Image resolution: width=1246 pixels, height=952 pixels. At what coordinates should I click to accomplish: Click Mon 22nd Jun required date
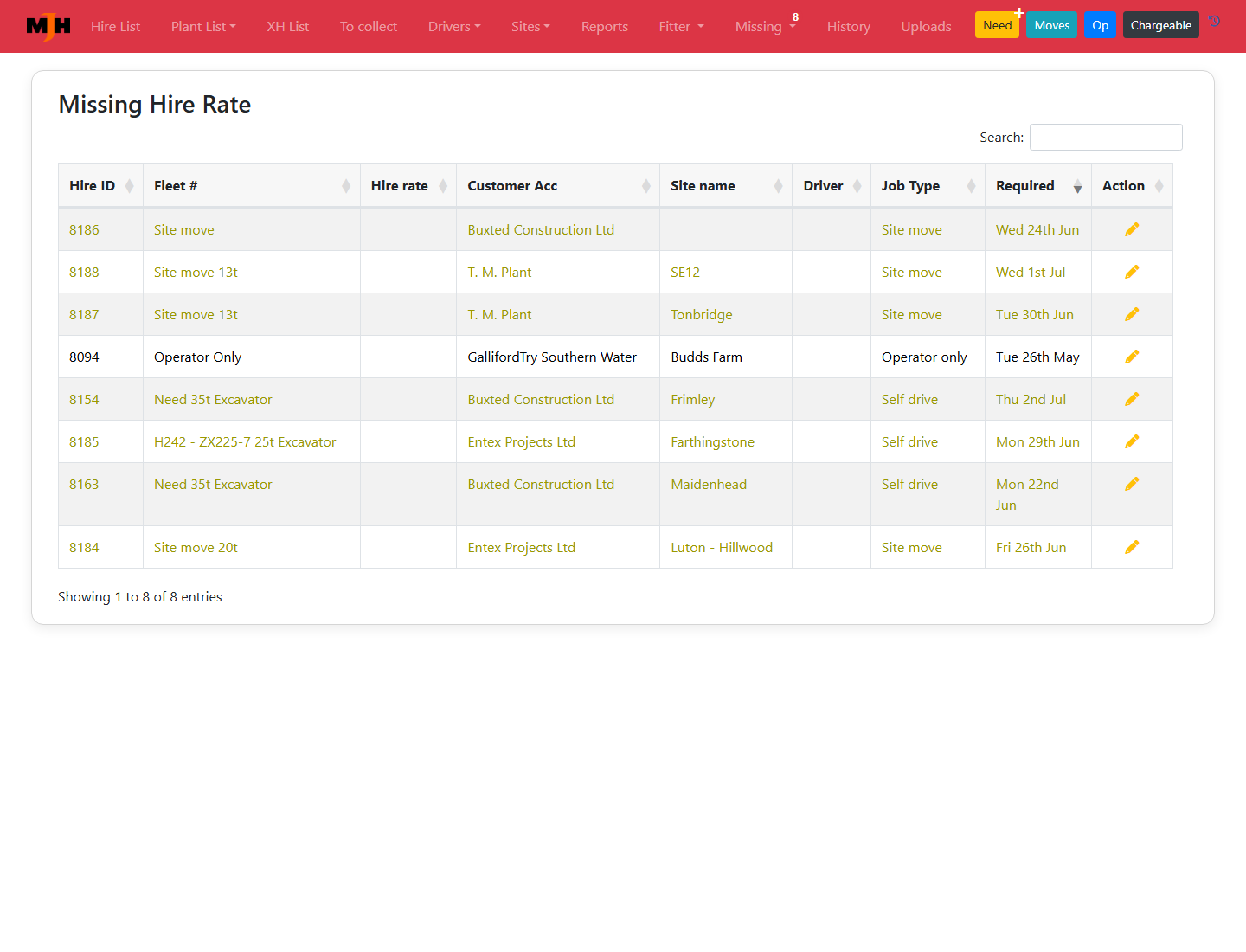click(x=1027, y=494)
